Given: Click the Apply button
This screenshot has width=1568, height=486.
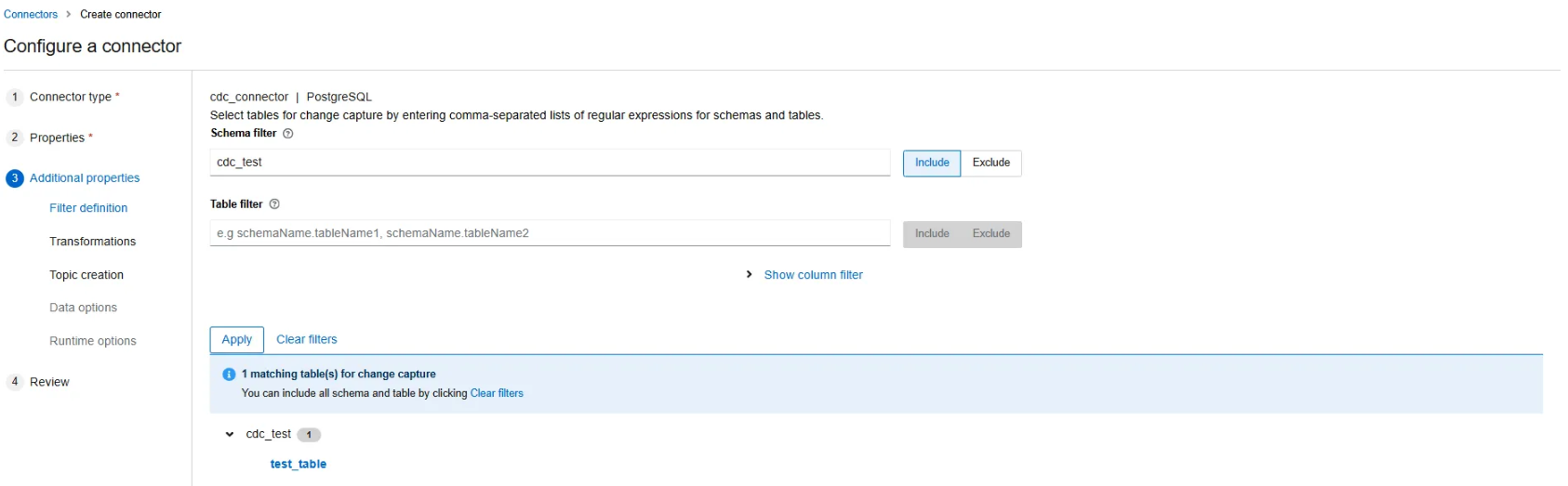Looking at the screenshot, I should click(x=237, y=340).
